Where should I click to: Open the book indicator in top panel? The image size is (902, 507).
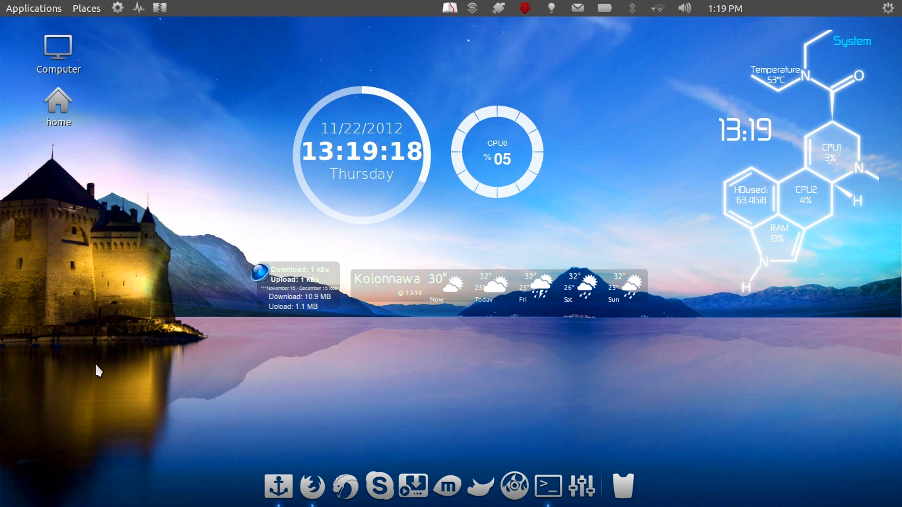click(450, 8)
